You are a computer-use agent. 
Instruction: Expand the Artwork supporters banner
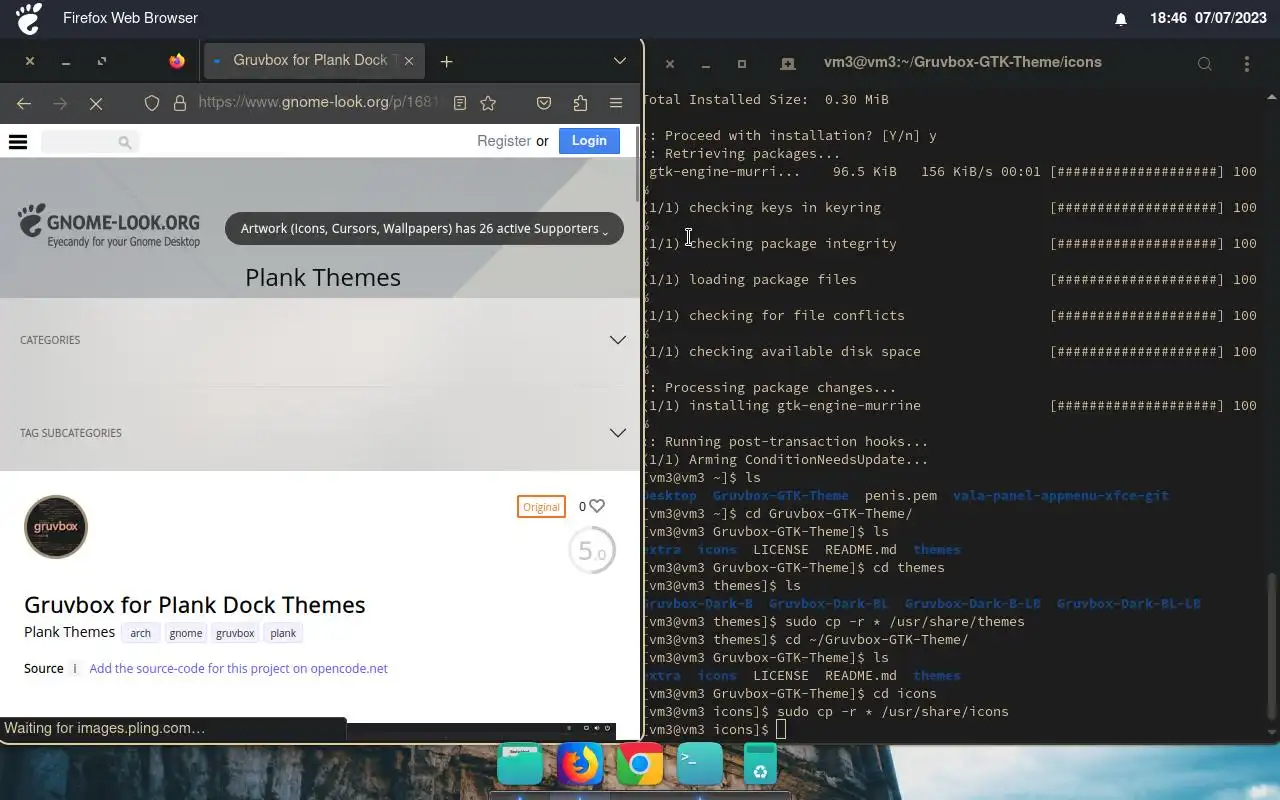(424, 229)
